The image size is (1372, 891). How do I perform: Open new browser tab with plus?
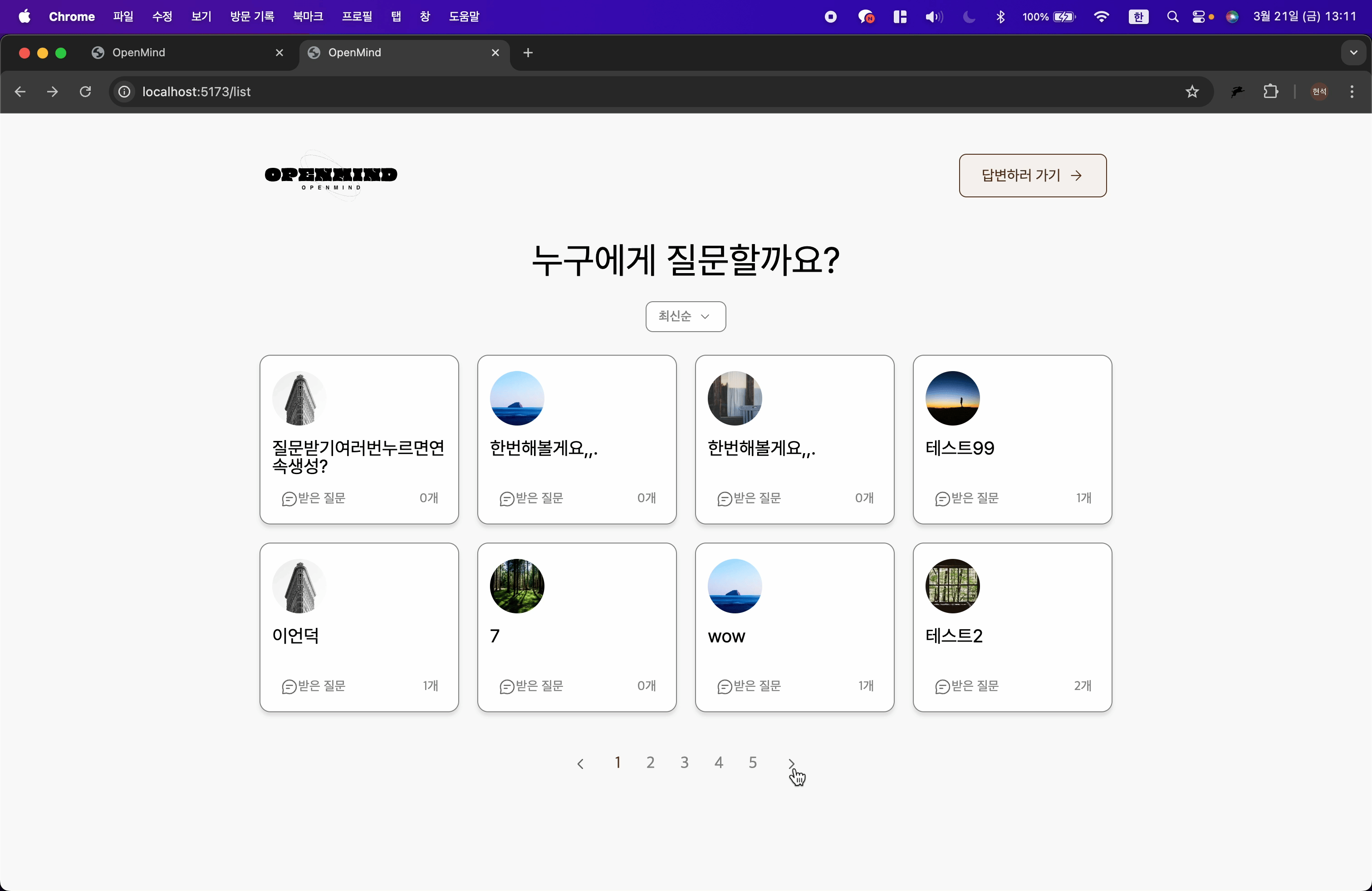pos(528,53)
